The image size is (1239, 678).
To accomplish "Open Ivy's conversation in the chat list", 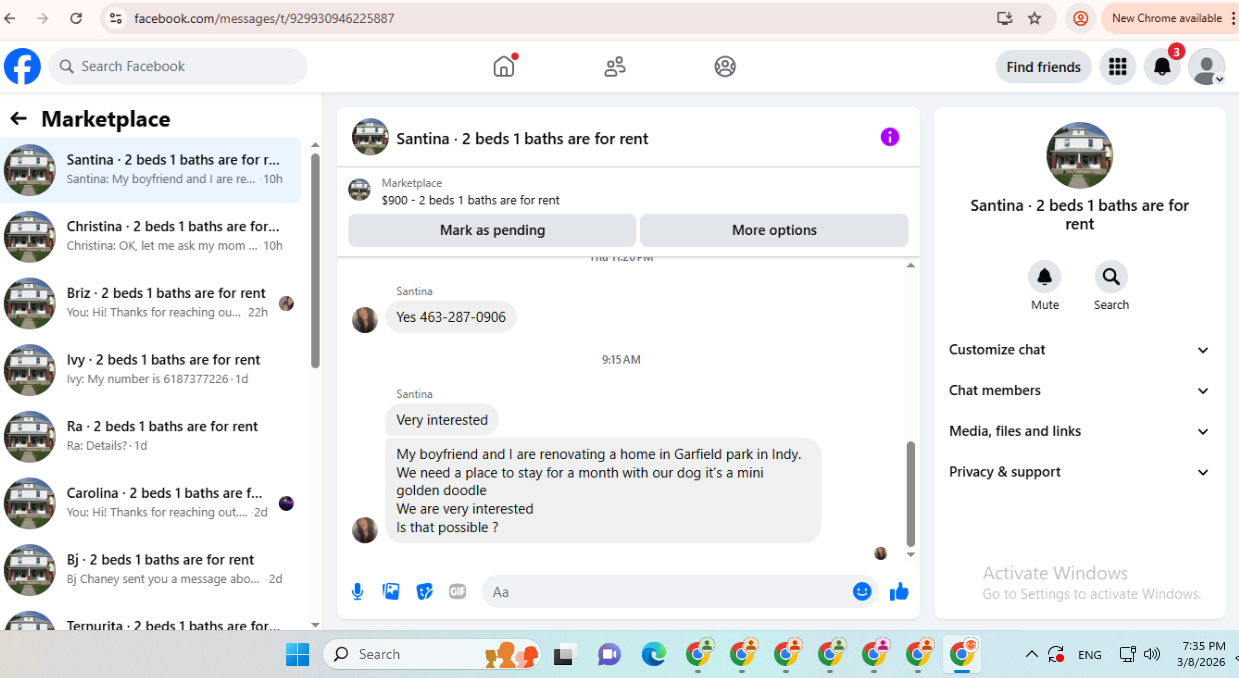I will (x=150, y=370).
